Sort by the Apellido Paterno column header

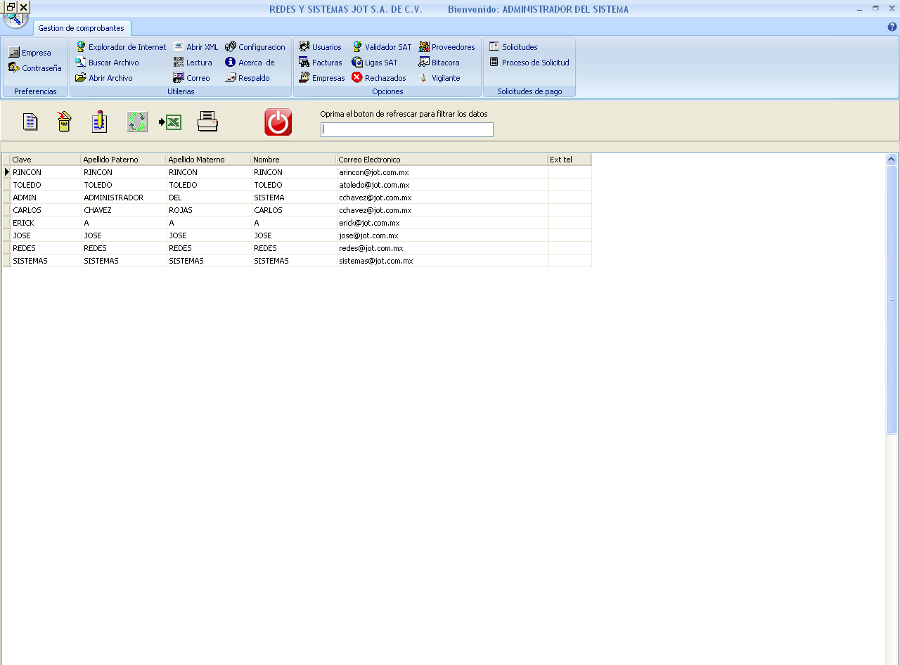click(122, 159)
